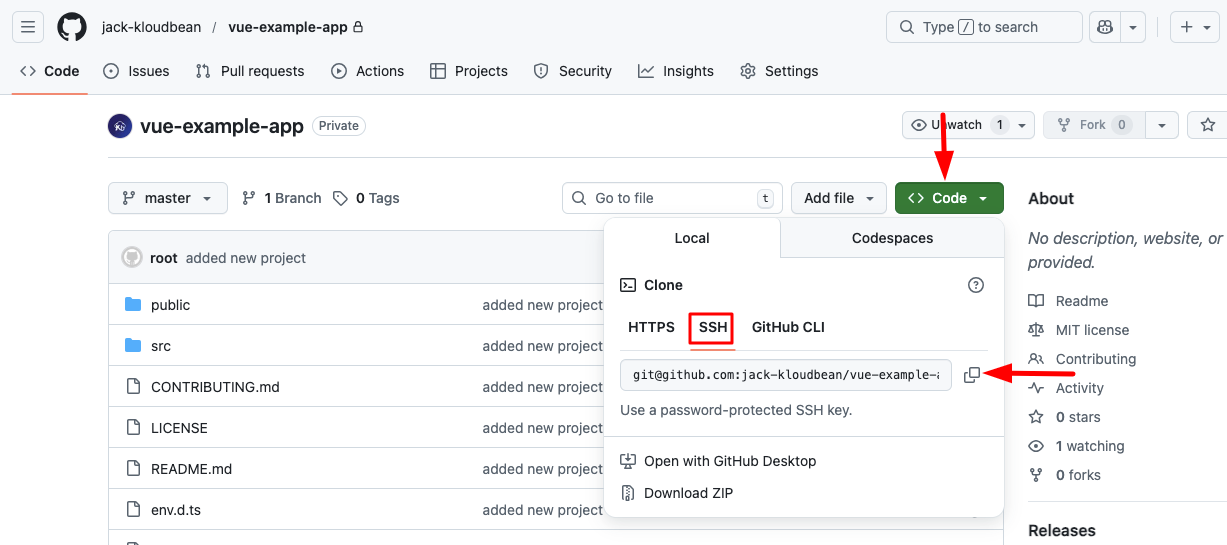Open the Add file dropdown

coord(839,198)
